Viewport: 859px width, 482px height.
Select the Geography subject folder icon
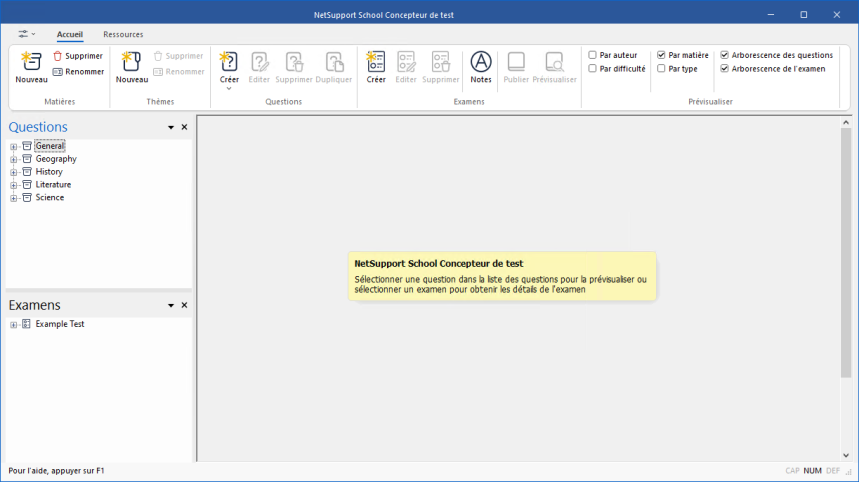[x=27, y=159]
